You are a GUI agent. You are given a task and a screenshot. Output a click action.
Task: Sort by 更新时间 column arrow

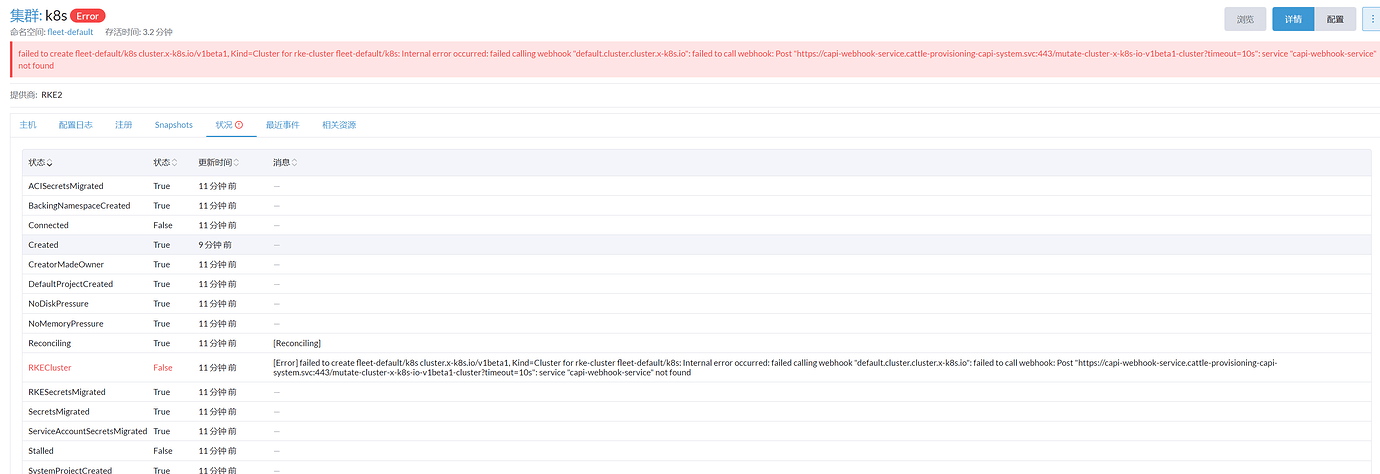pyautogui.click(x=237, y=163)
